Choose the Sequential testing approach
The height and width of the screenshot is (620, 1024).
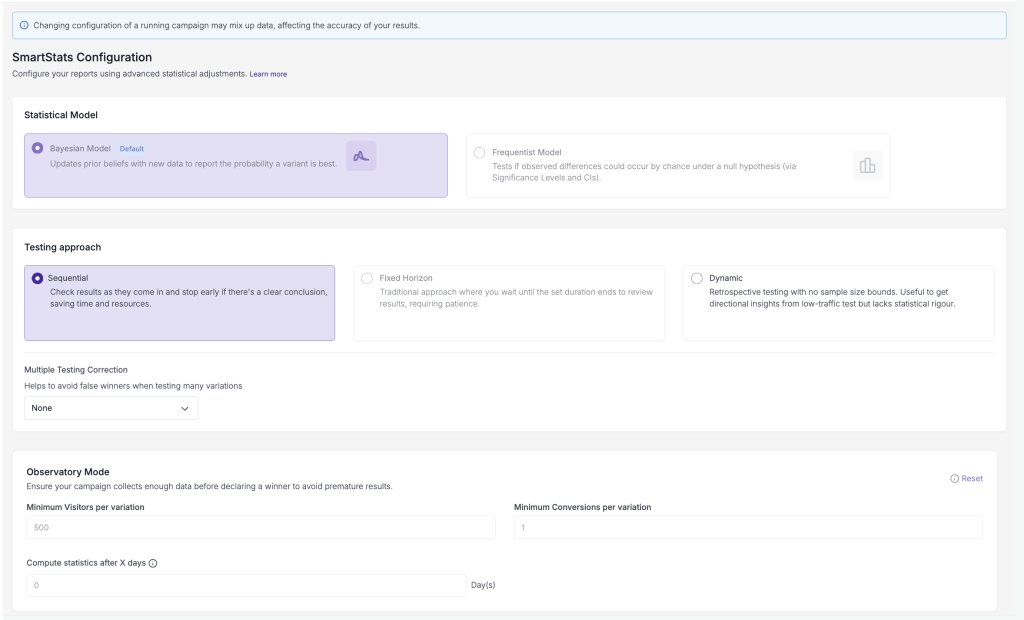coord(38,278)
